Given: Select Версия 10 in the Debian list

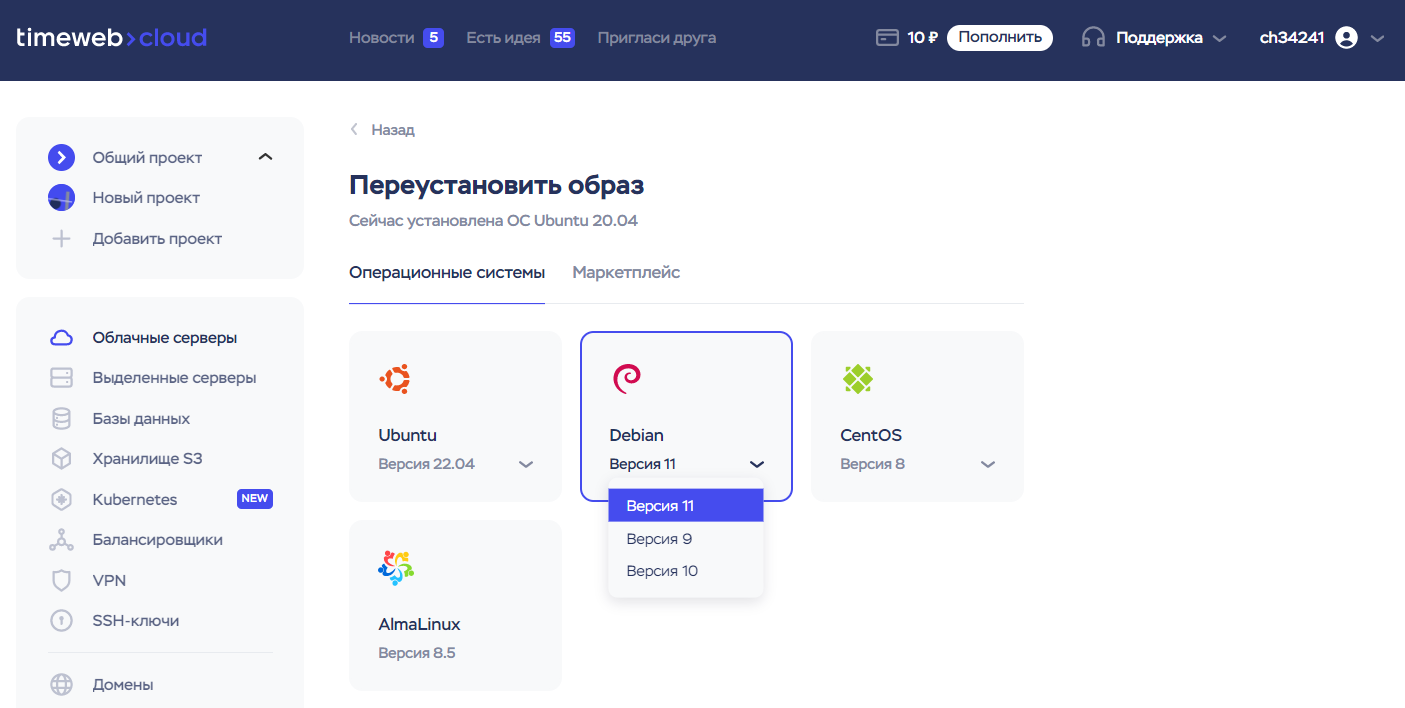Looking at the screenshot, I should pos(686,571).
